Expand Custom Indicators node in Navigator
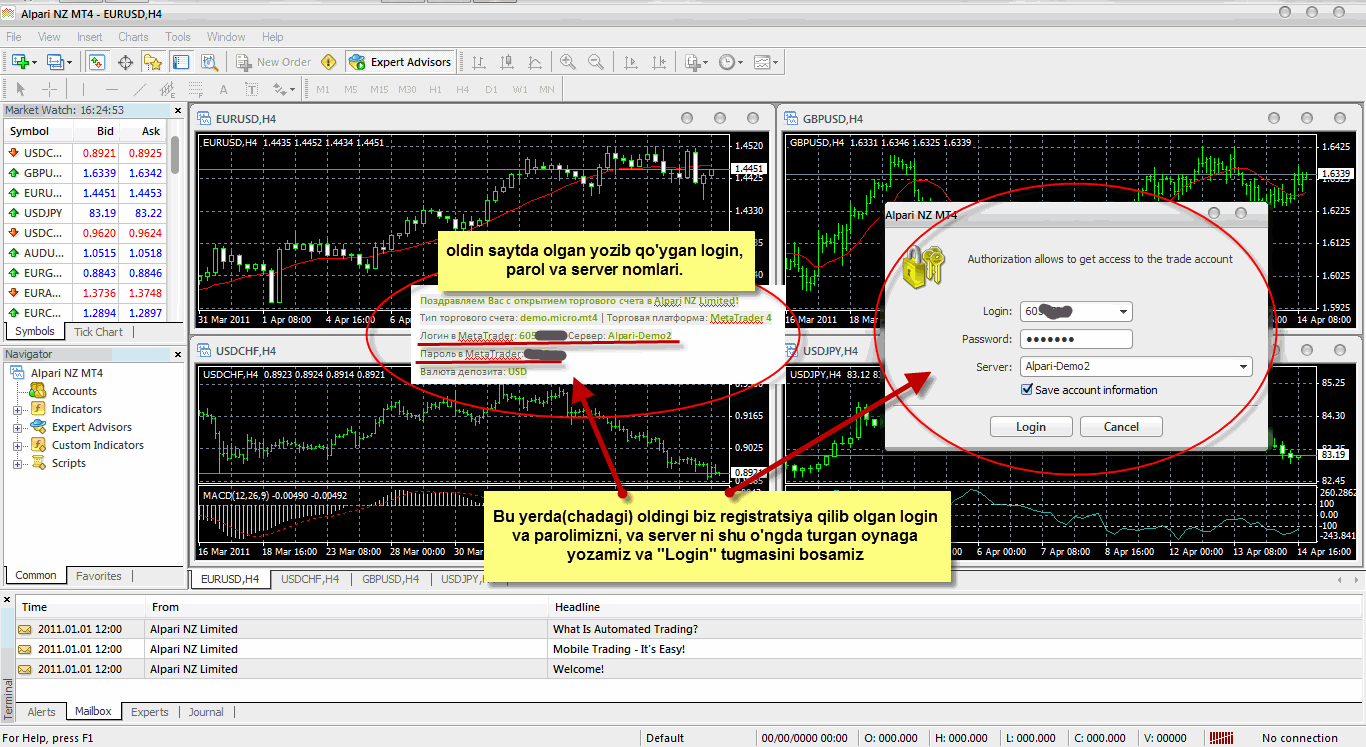Viewport: 1366px width, 747px height. coord(17,445)
